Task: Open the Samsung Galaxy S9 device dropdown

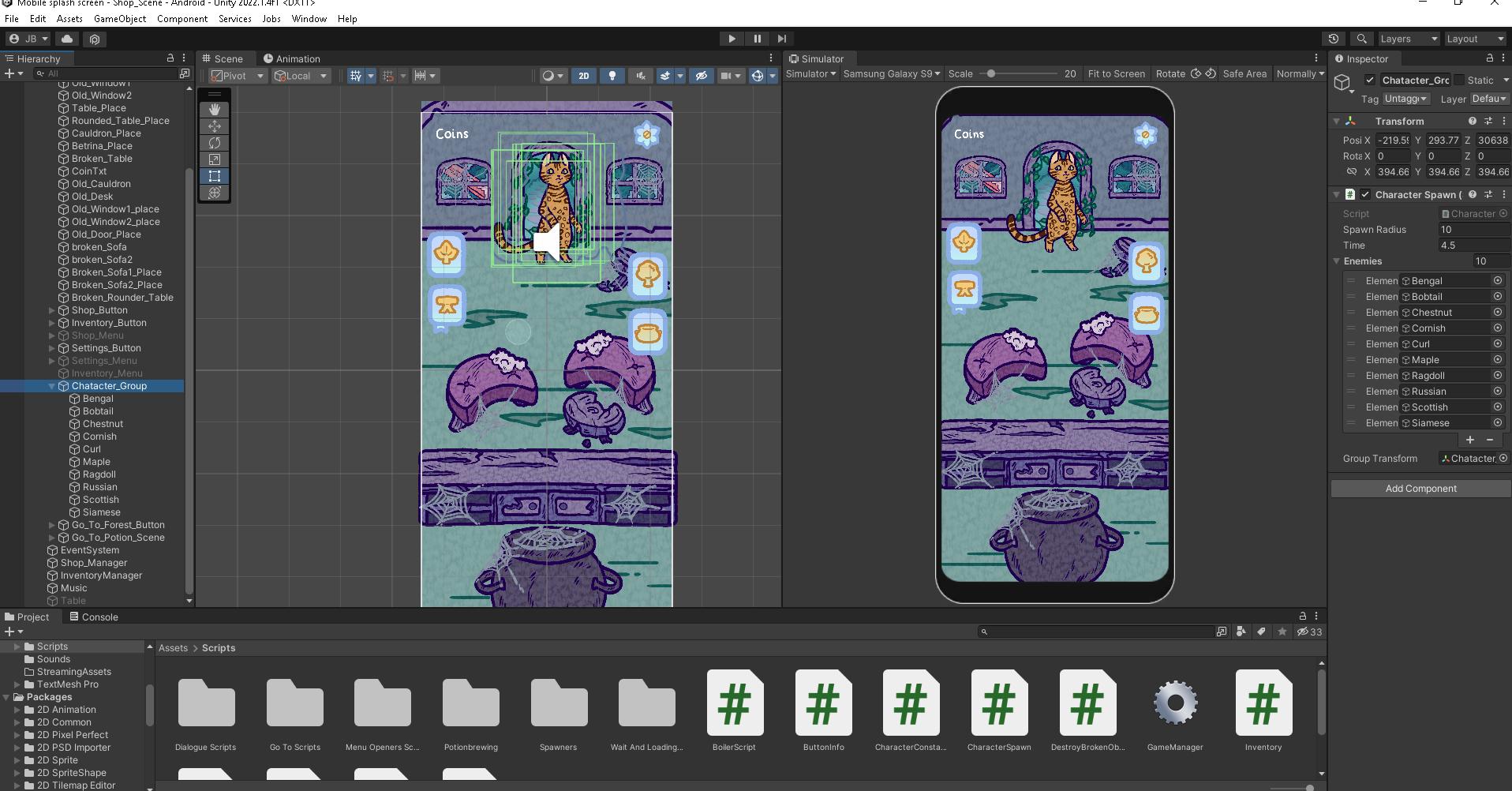Action: (x=892, y=73)
